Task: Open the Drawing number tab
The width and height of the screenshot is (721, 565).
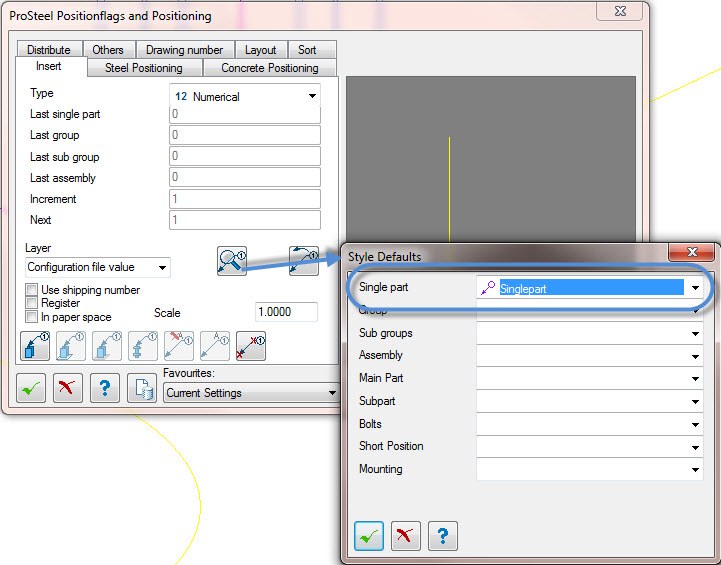Action: 185,49
